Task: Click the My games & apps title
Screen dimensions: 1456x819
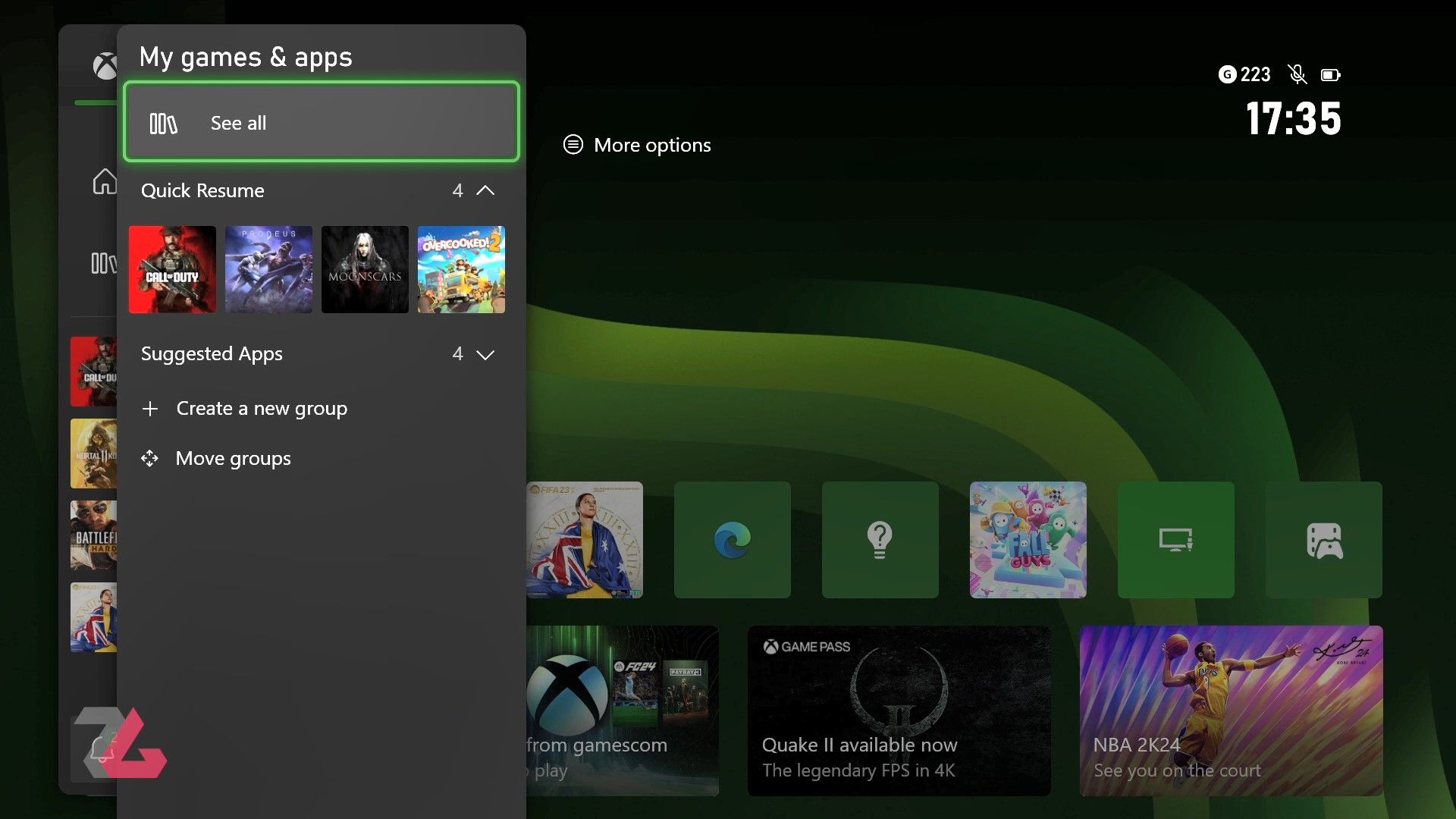Action: click(x=246, y=58)
